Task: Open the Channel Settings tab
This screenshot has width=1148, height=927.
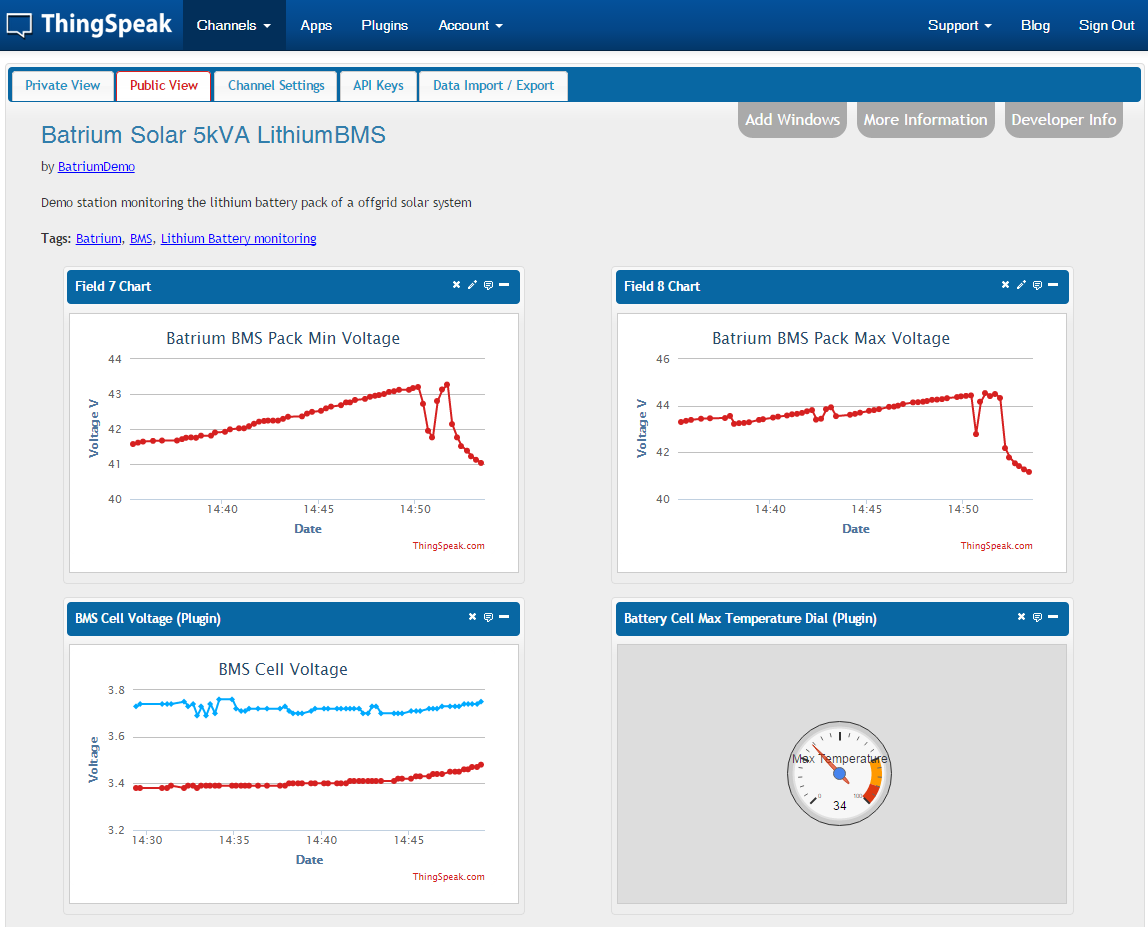Action: 276,86
